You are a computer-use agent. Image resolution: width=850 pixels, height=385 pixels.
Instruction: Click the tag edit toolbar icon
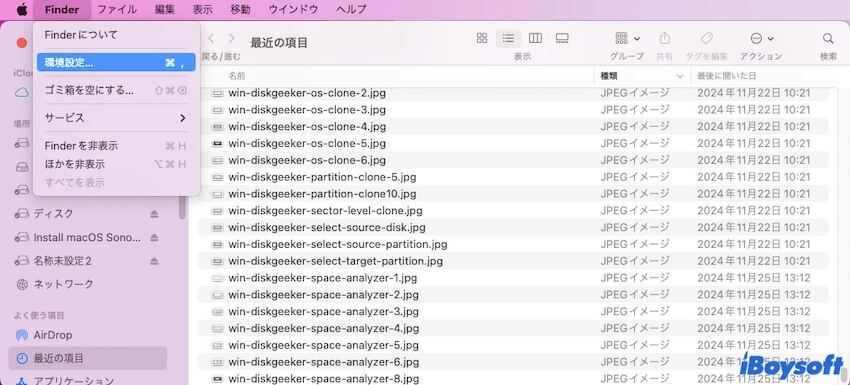click(x=706, y=38)
